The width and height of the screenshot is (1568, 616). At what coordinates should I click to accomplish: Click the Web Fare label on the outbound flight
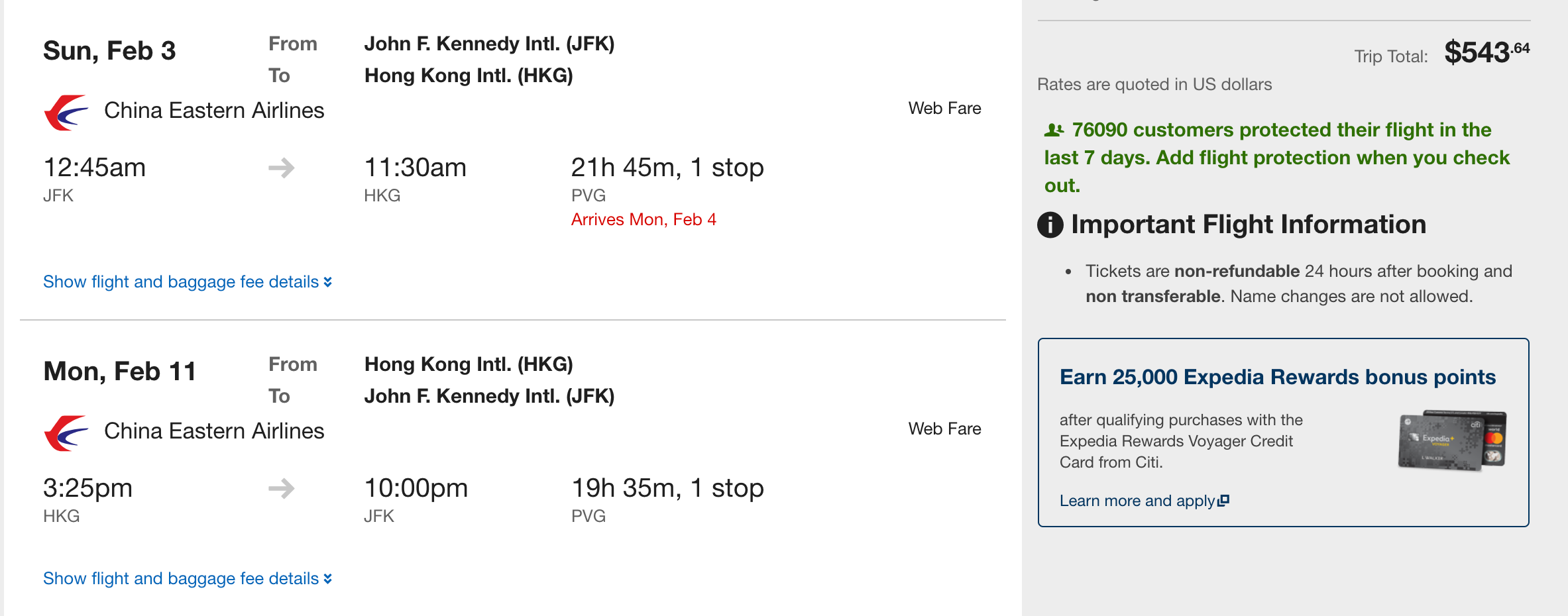(x=944, y=109)
